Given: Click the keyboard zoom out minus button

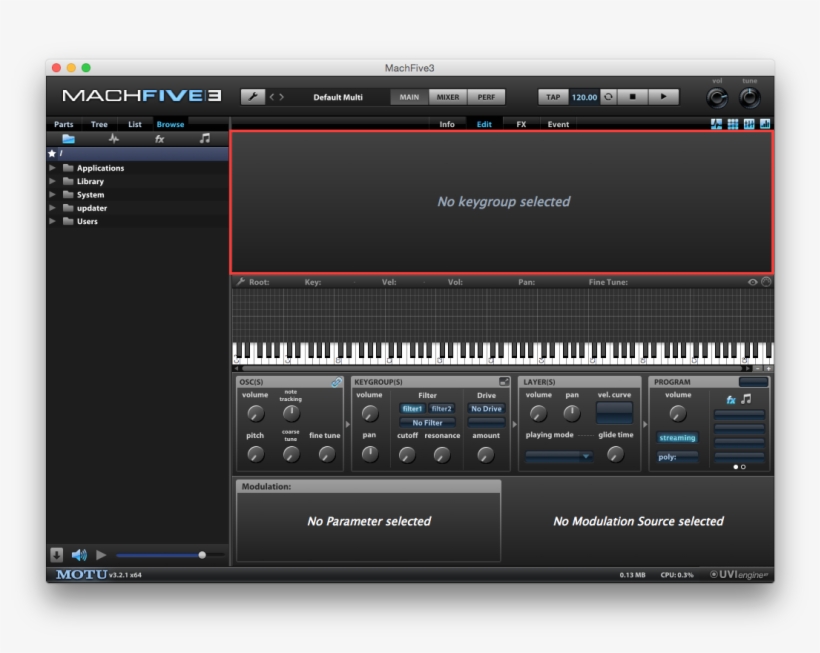Looking at the screenshot, I should tap(758, 369).
